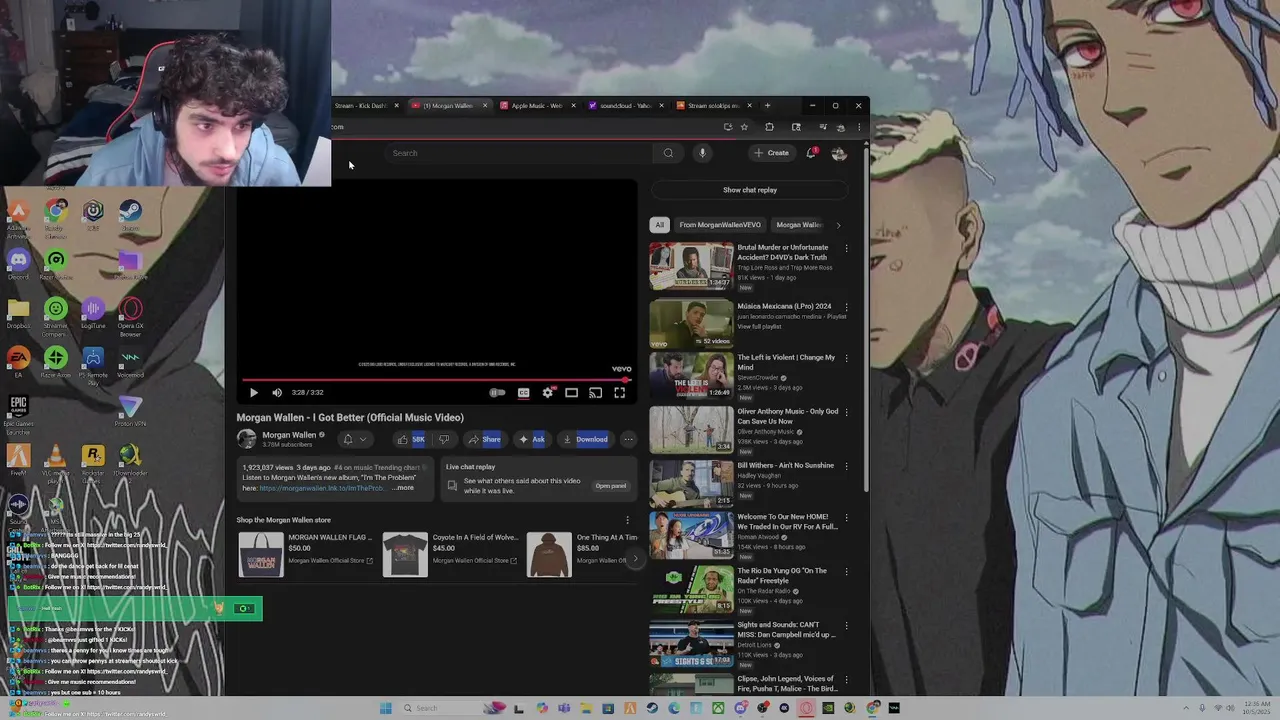Open the YouTube notifications bell
Viewport: 1280px width, 720px height.
pos(811,153)
